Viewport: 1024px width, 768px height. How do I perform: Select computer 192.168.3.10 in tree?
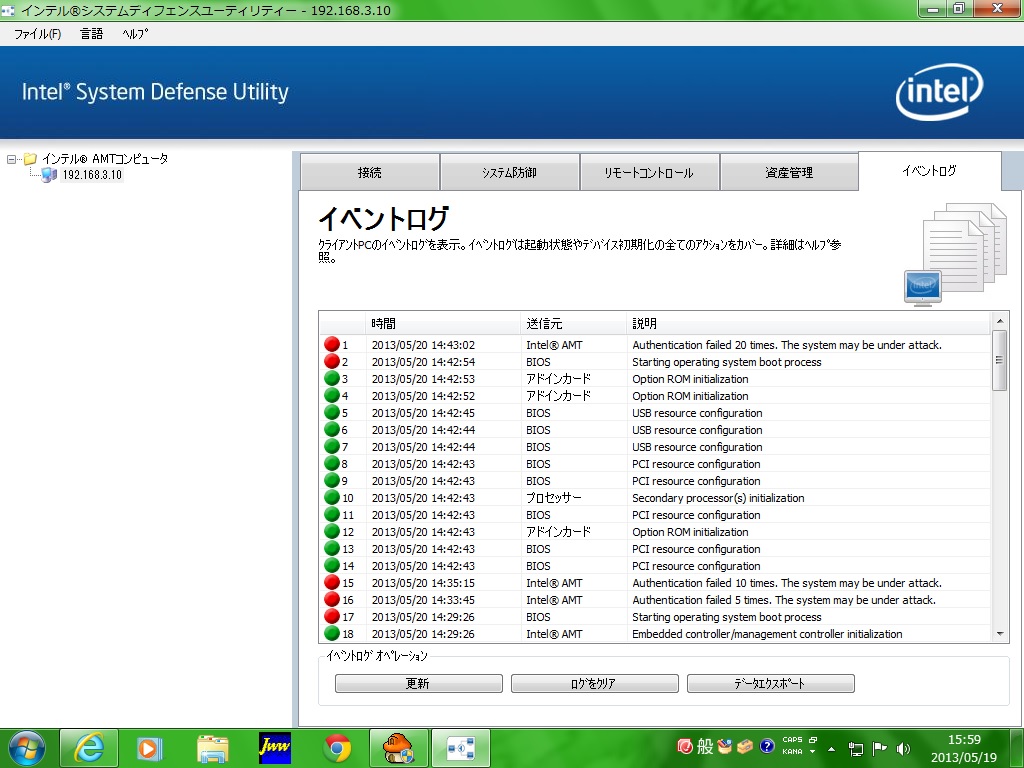point(92,175)
